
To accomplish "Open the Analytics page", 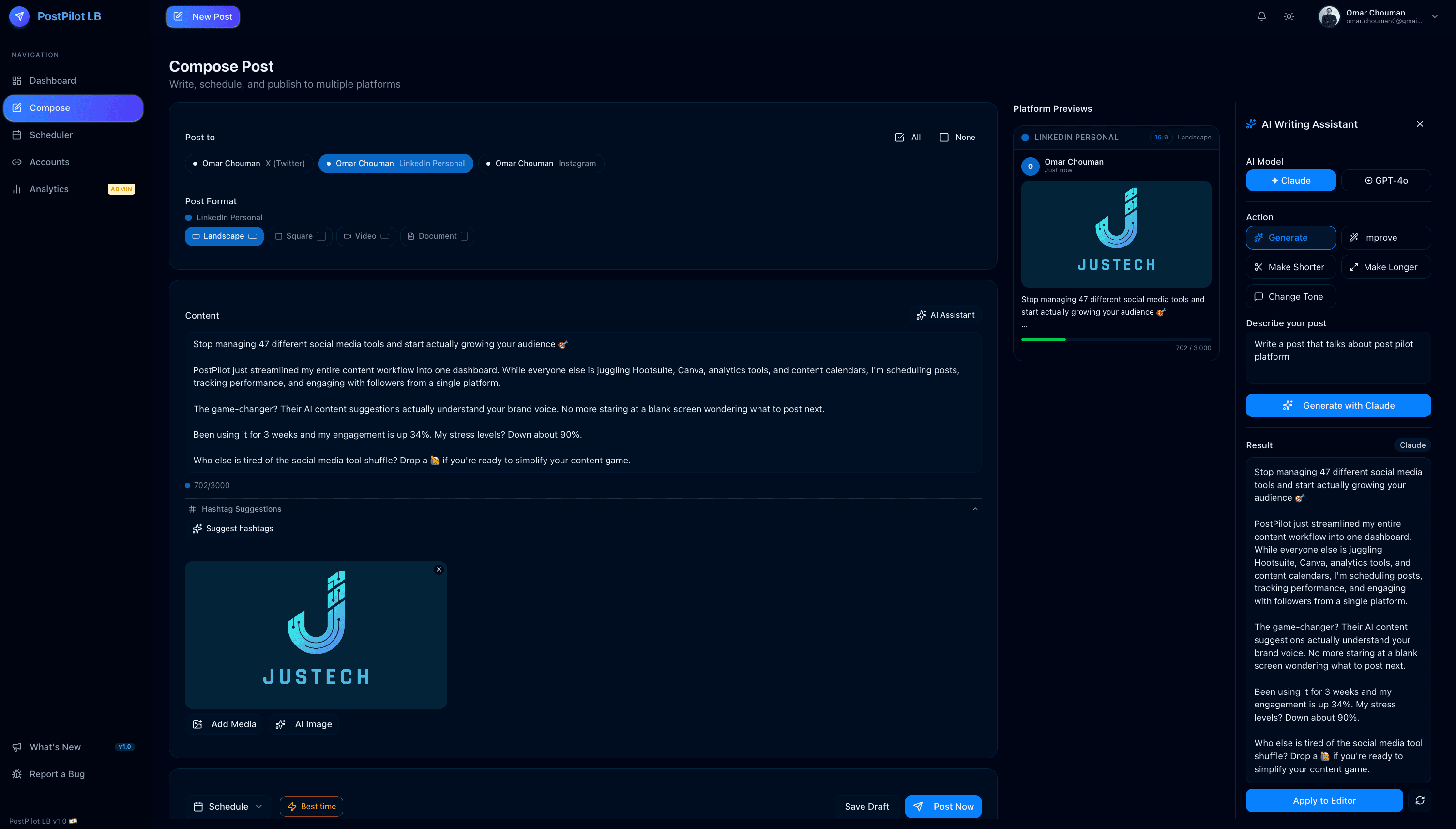I will coord(74,189).
